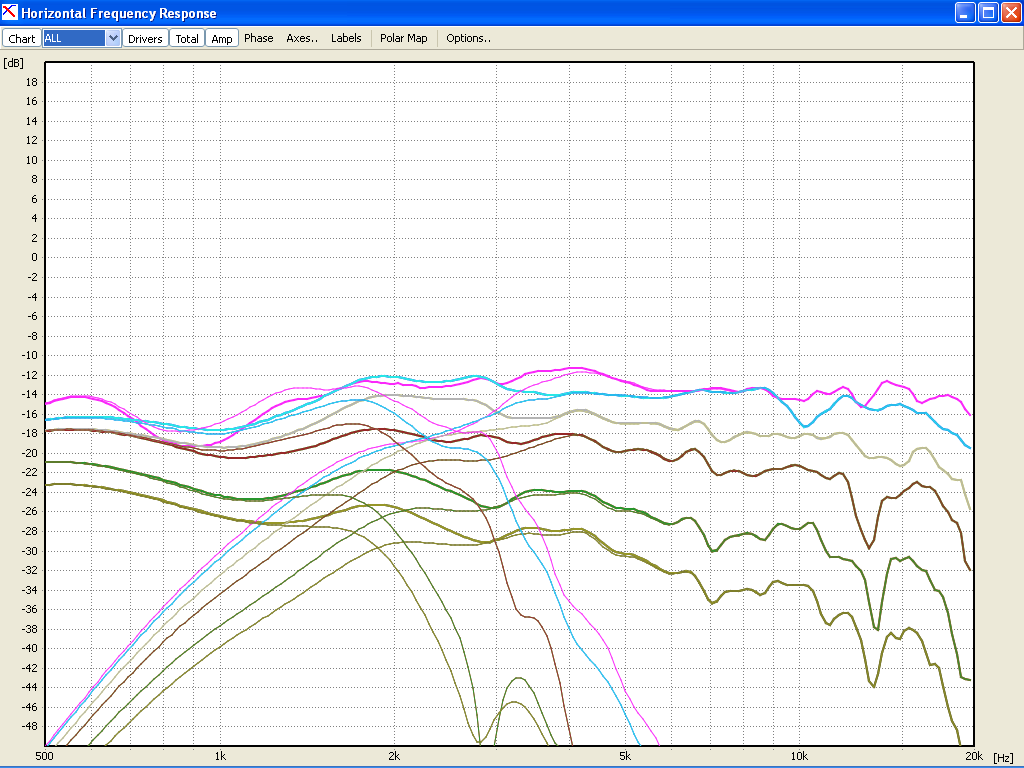This screenshot has width=1024, height=768.
Task: Click the 1k frequency axis label
Action: pos(220,756)
